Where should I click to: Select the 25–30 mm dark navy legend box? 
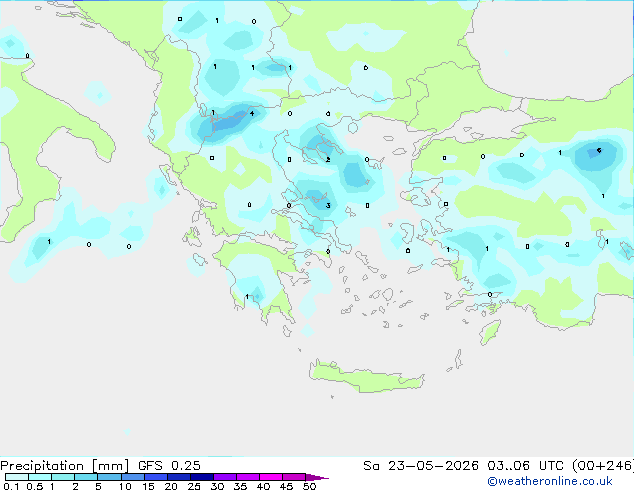[201, 477]
